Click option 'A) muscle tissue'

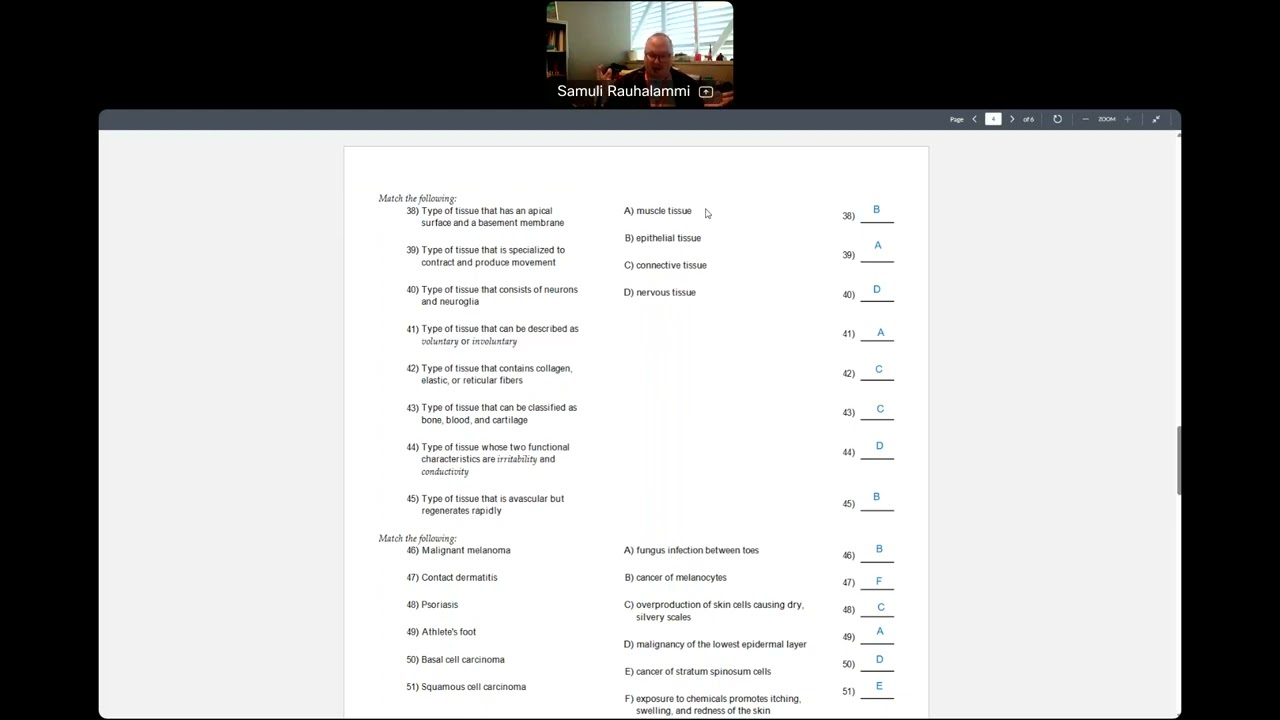click(657, 211)
